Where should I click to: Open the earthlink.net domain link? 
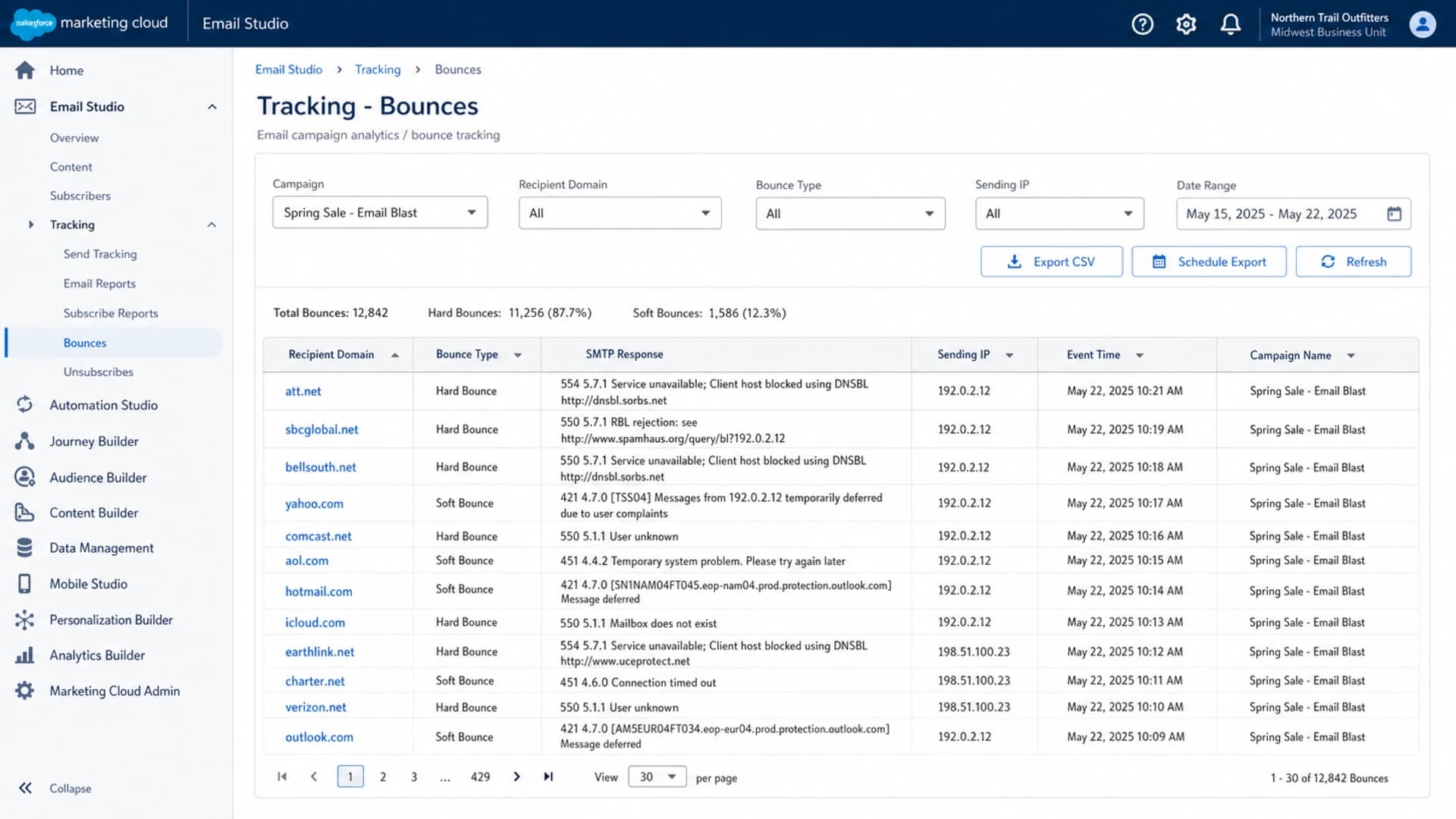coord(319,652)
